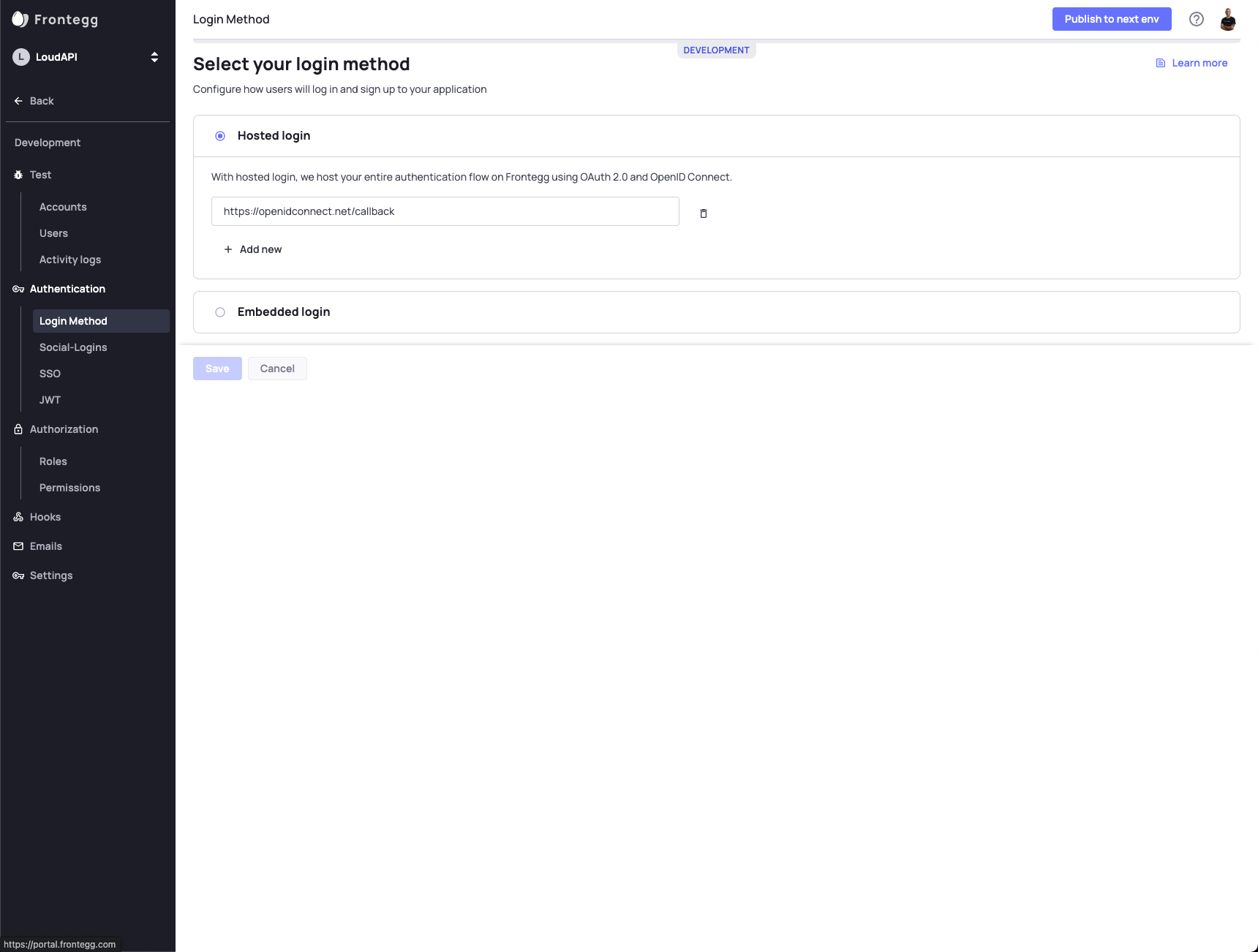Click the Save button
This screenshot has width=1258, height=952.
217,369
